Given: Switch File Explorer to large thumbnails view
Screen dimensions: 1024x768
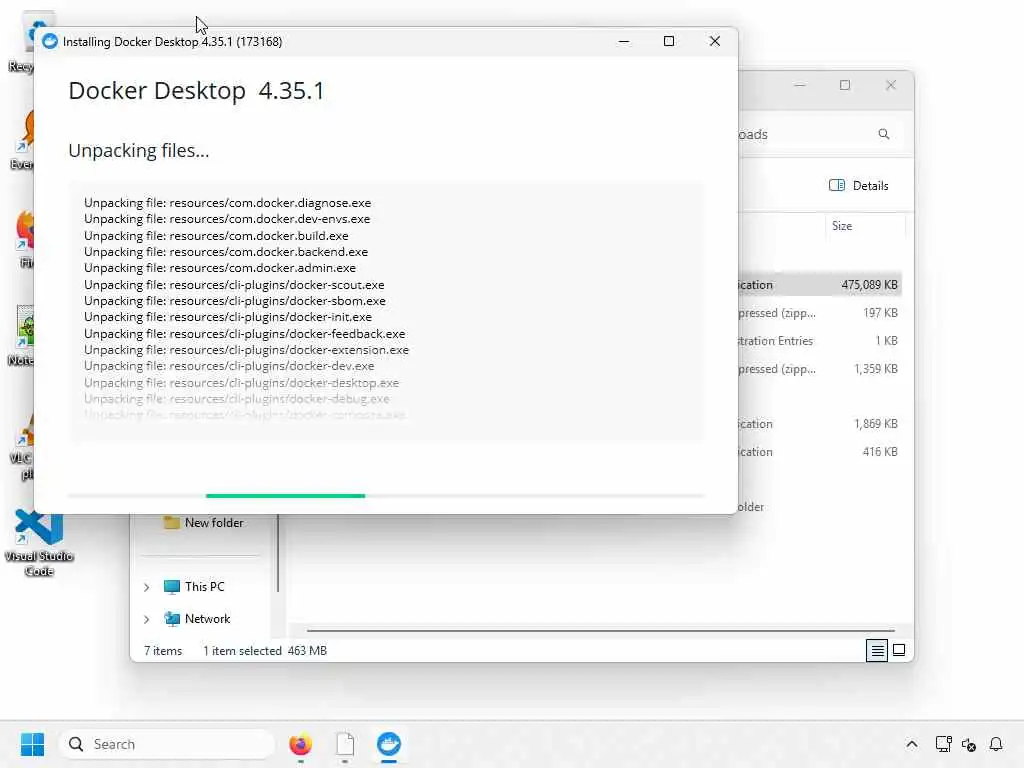Looking at the screenshot, I should point(899,650).
